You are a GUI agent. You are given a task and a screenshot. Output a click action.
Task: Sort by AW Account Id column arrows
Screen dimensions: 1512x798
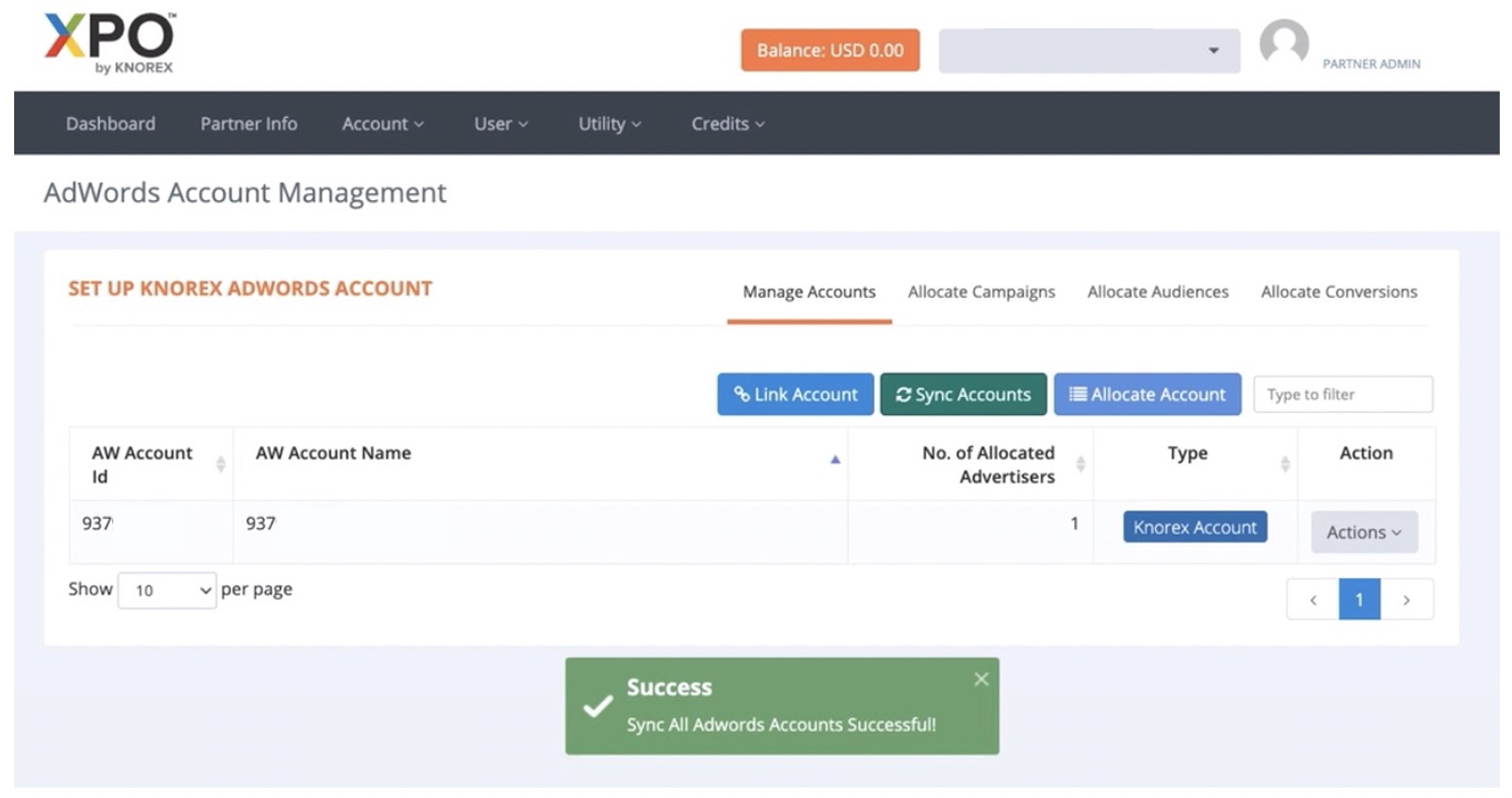(220, 463)
